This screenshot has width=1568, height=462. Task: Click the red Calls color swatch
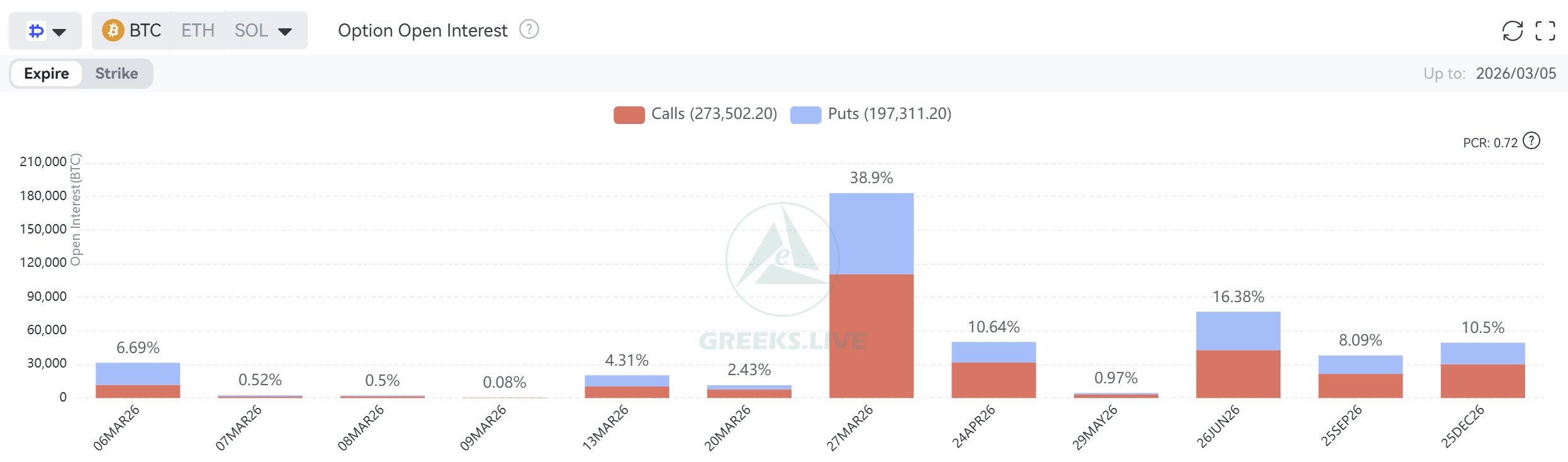tap(629, 115)
